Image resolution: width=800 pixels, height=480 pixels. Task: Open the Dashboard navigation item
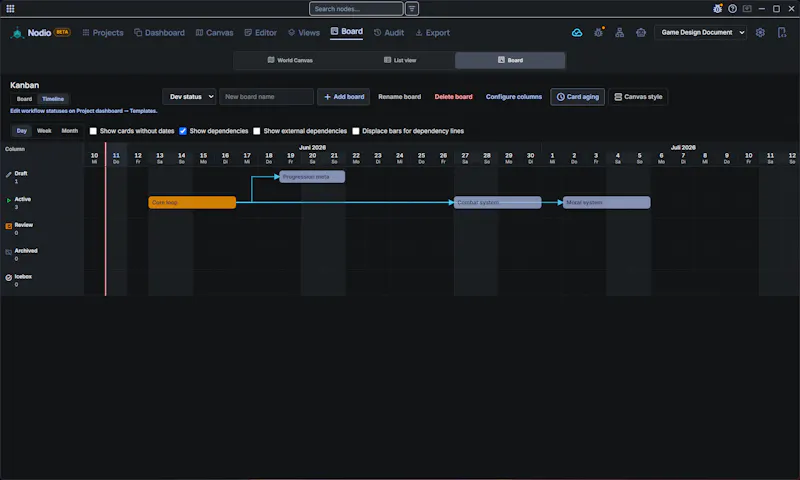point(159,33)
